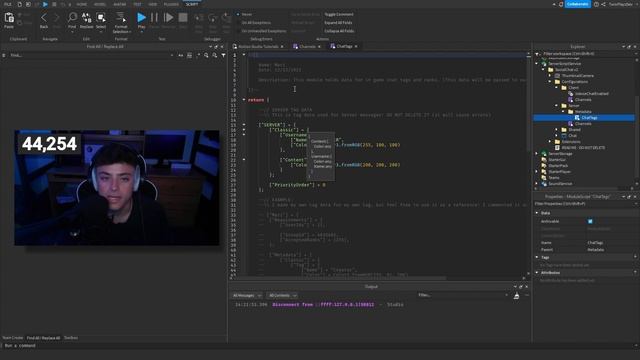The image size is (640, 360).
Task: Click the filter funnel icon in Find panel
Action: click(x=223, y=55)
